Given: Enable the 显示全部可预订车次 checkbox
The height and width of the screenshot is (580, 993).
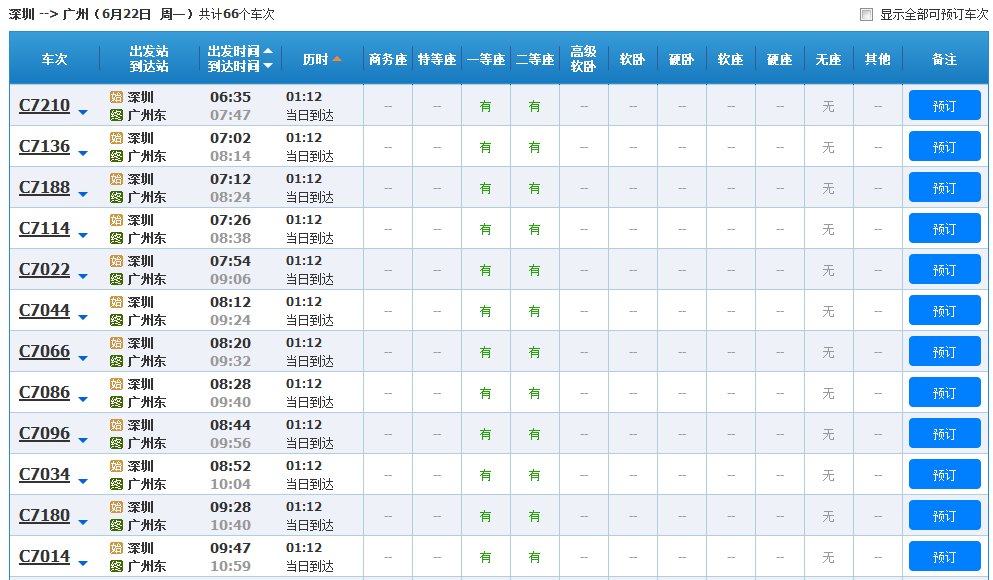Looking at the screenshot, I should (x=866, y=13).
